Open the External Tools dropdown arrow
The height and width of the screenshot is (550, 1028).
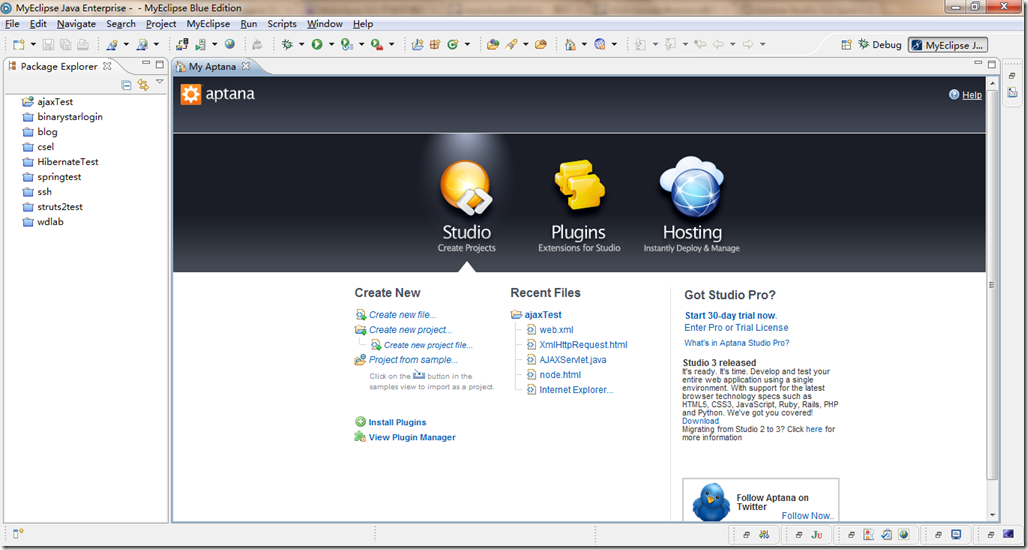[x=391, y=45]
